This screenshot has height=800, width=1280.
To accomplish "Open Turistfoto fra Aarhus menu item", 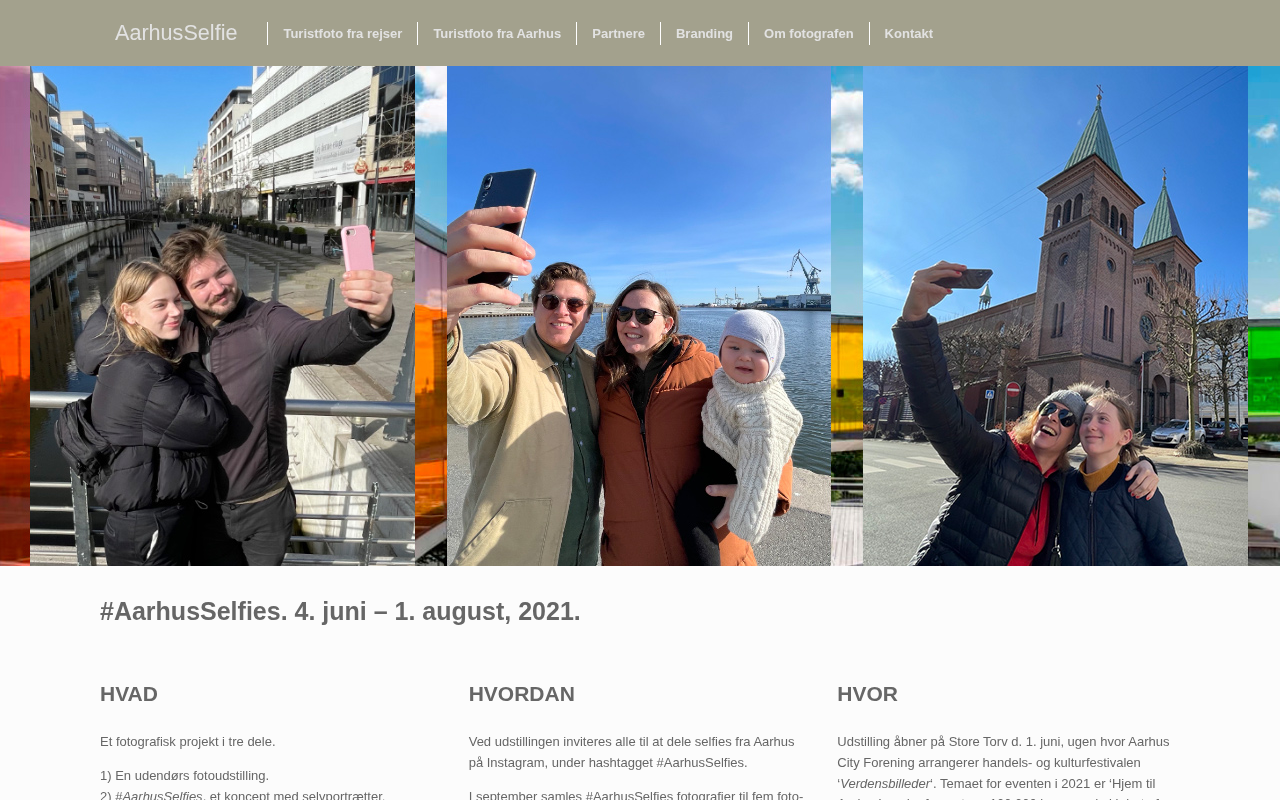I will coord(497,34).
